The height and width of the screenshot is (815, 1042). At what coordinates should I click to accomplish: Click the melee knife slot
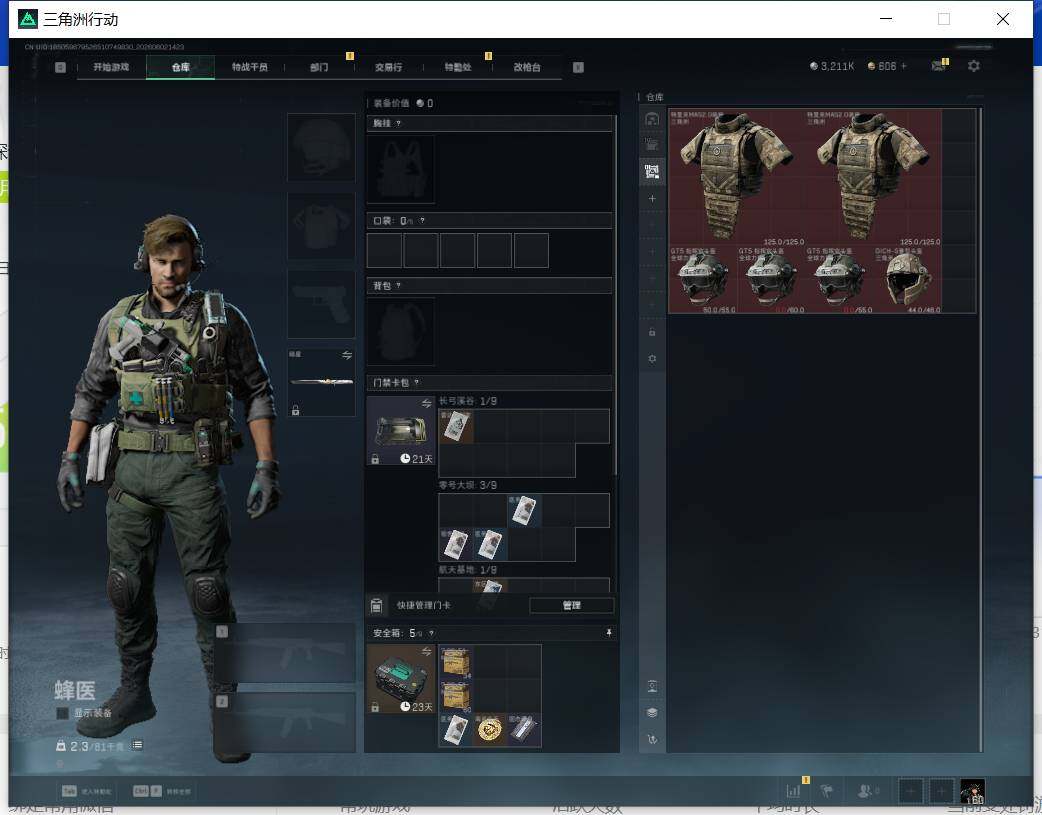coord(322,382)
